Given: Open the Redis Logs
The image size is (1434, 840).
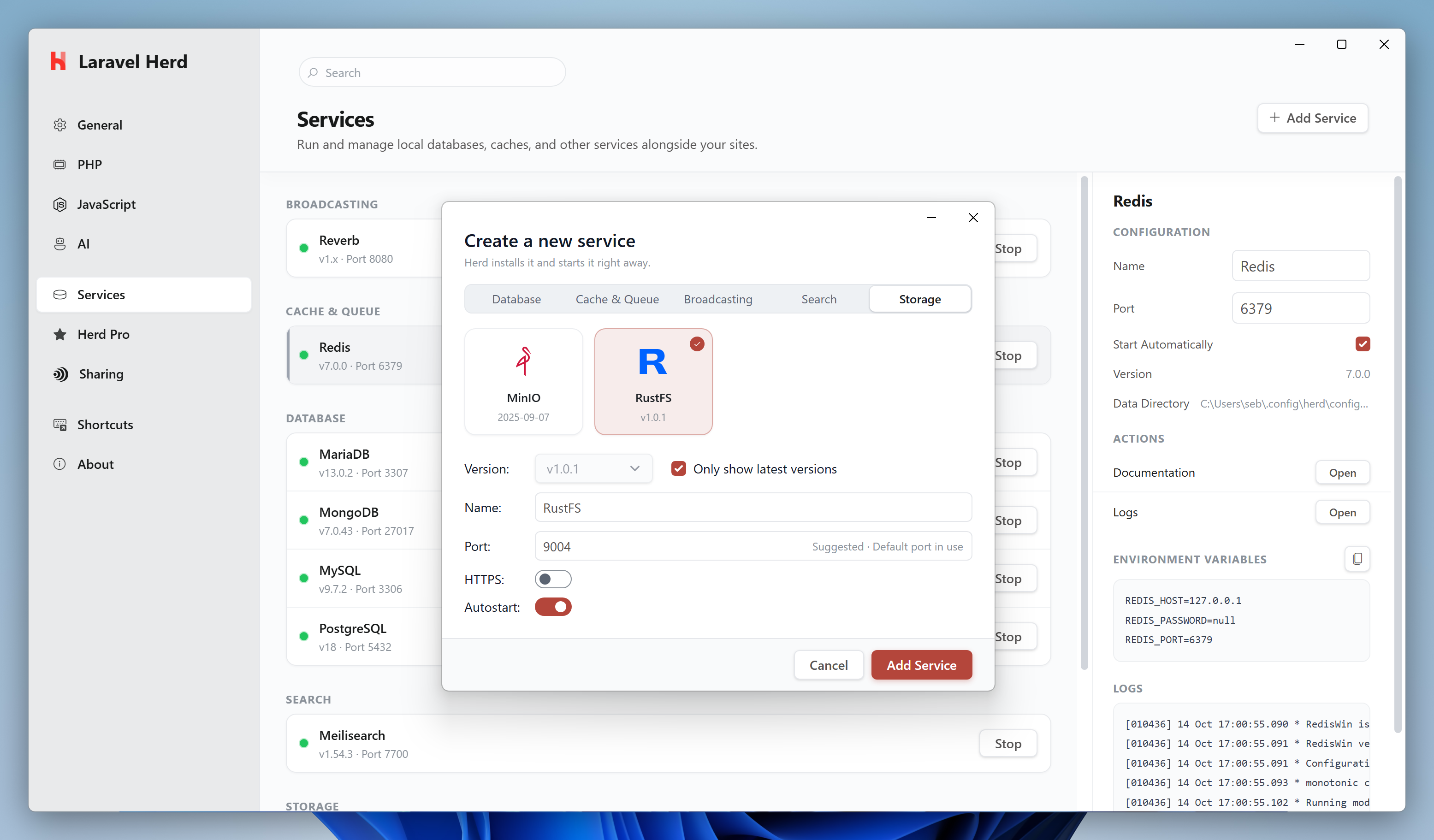Looking at the screenshot, I should click(x=1342, y=512).
